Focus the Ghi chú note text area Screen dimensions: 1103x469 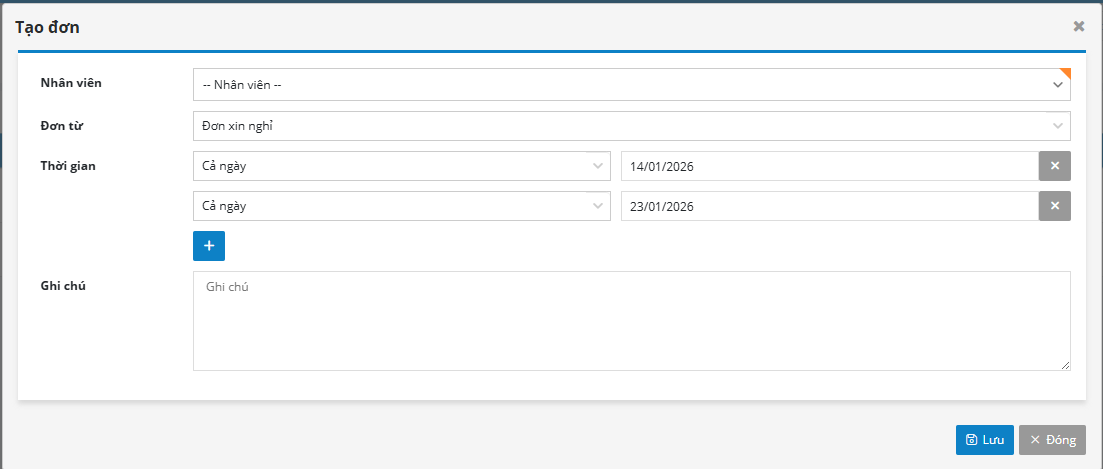[x=631, y=321]
